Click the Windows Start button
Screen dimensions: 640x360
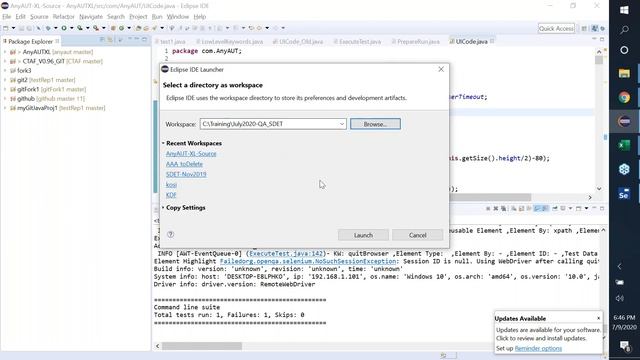pos(624,10)
